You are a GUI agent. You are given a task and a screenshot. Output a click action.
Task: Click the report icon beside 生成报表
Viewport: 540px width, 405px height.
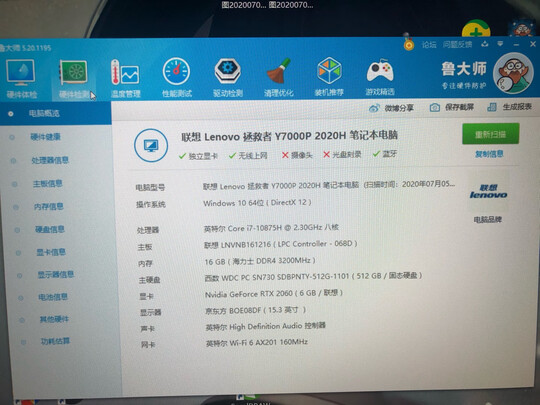[492, 107]
